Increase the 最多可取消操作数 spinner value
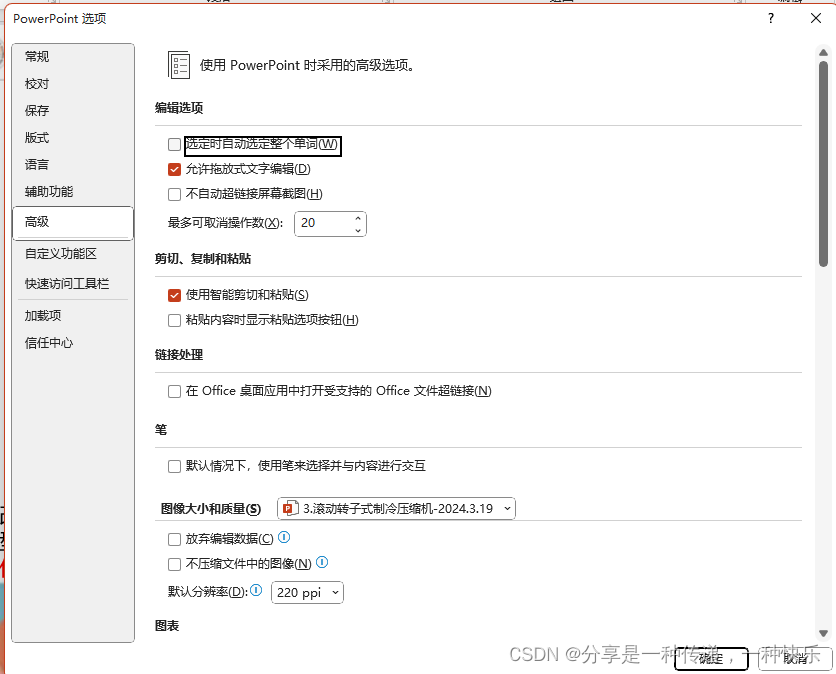The width and height of the screenshot is (836, 674). click(x=358, y=218)
